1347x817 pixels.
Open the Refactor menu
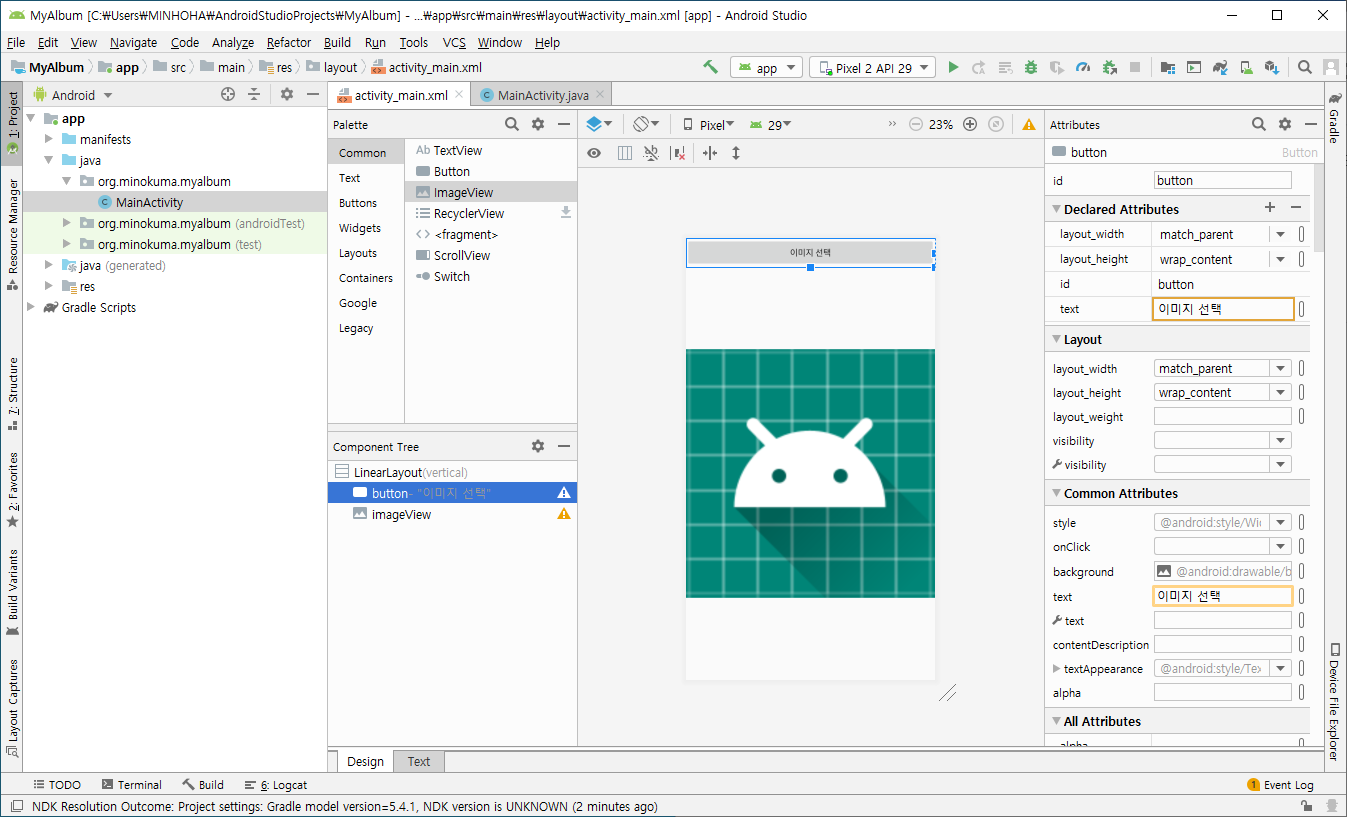point(289,42)
